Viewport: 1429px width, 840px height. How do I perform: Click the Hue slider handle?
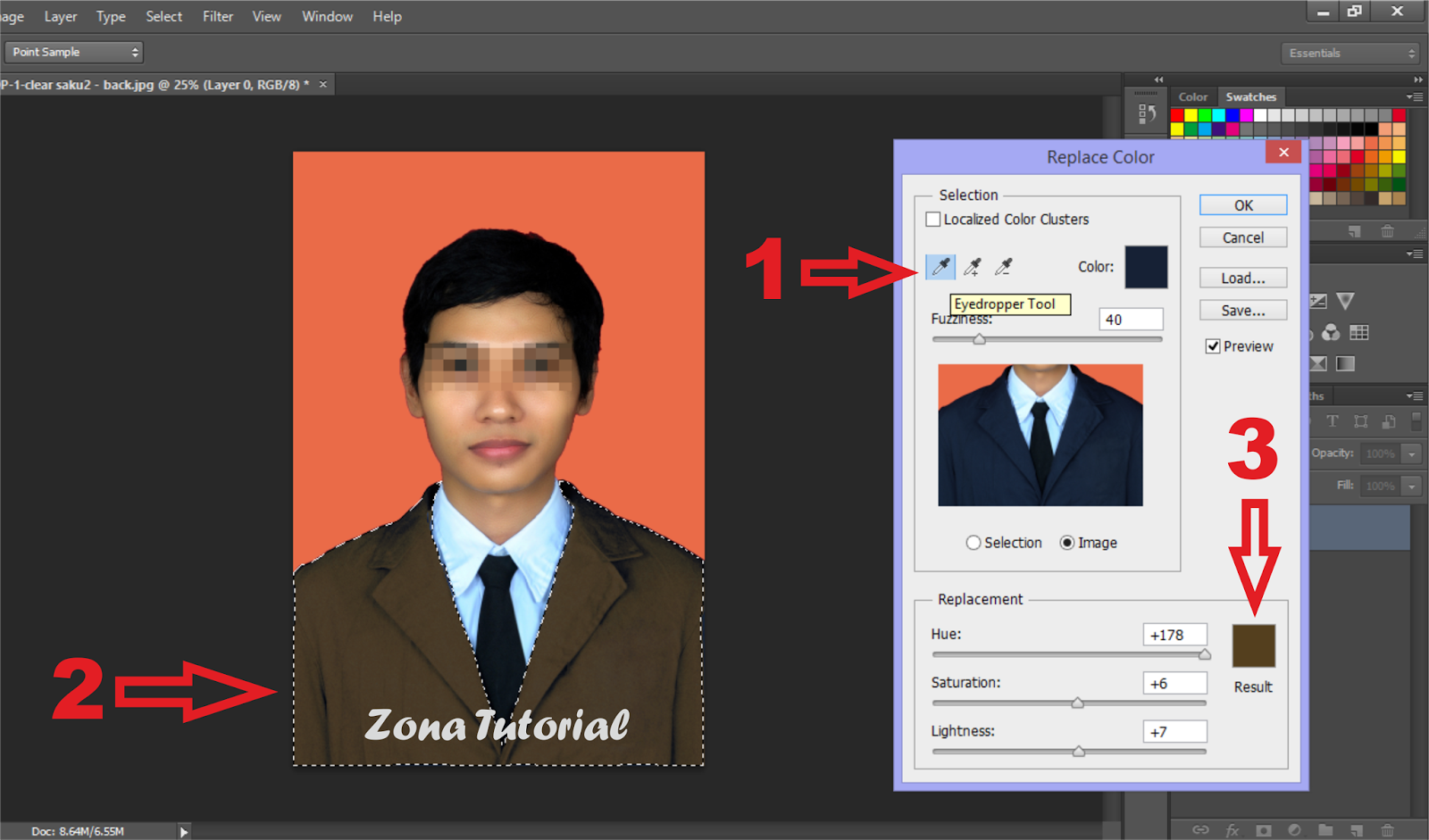1205,654
